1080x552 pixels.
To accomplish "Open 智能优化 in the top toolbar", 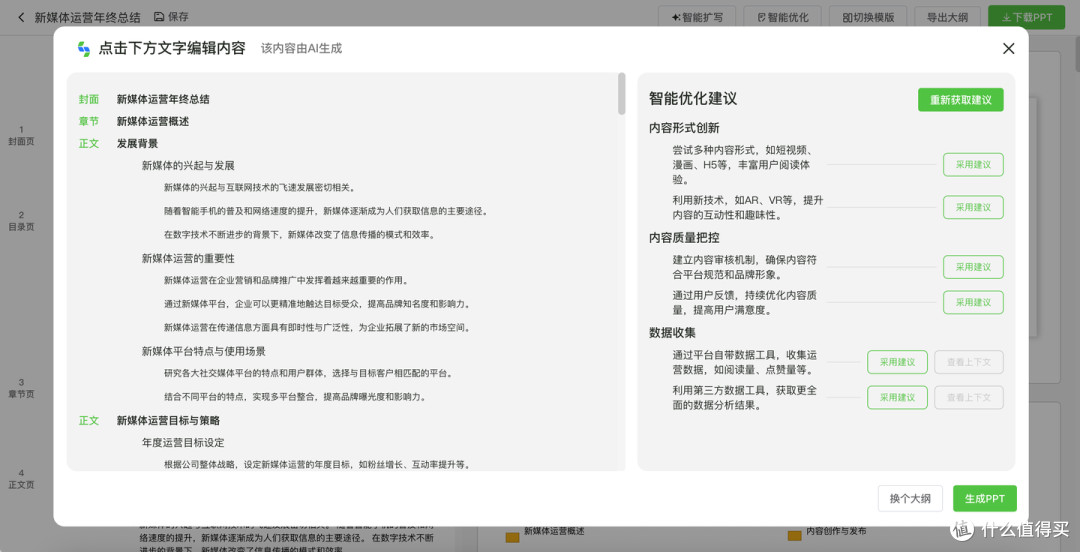I will coord(782,17).
